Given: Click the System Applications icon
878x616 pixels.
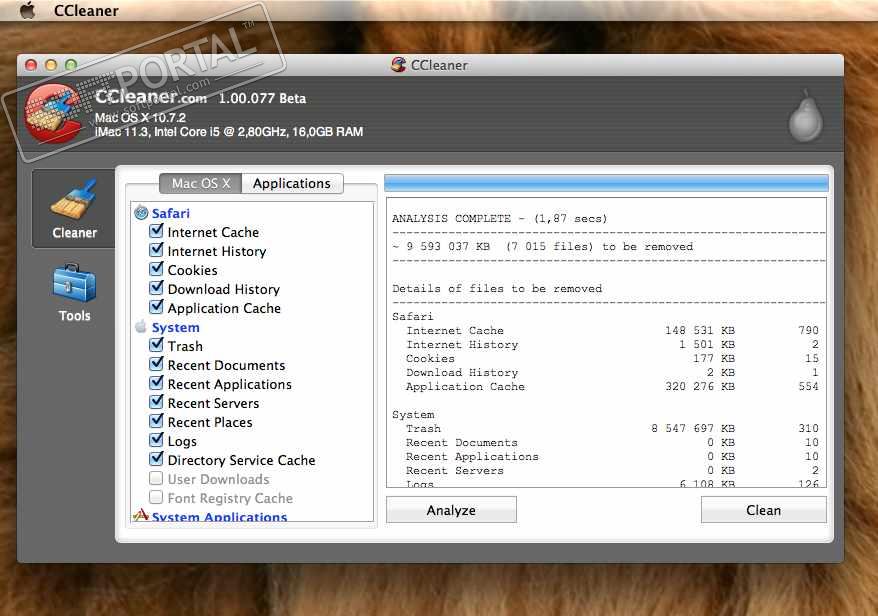Looking at the screenshot, I should click(x=141, y=515).
